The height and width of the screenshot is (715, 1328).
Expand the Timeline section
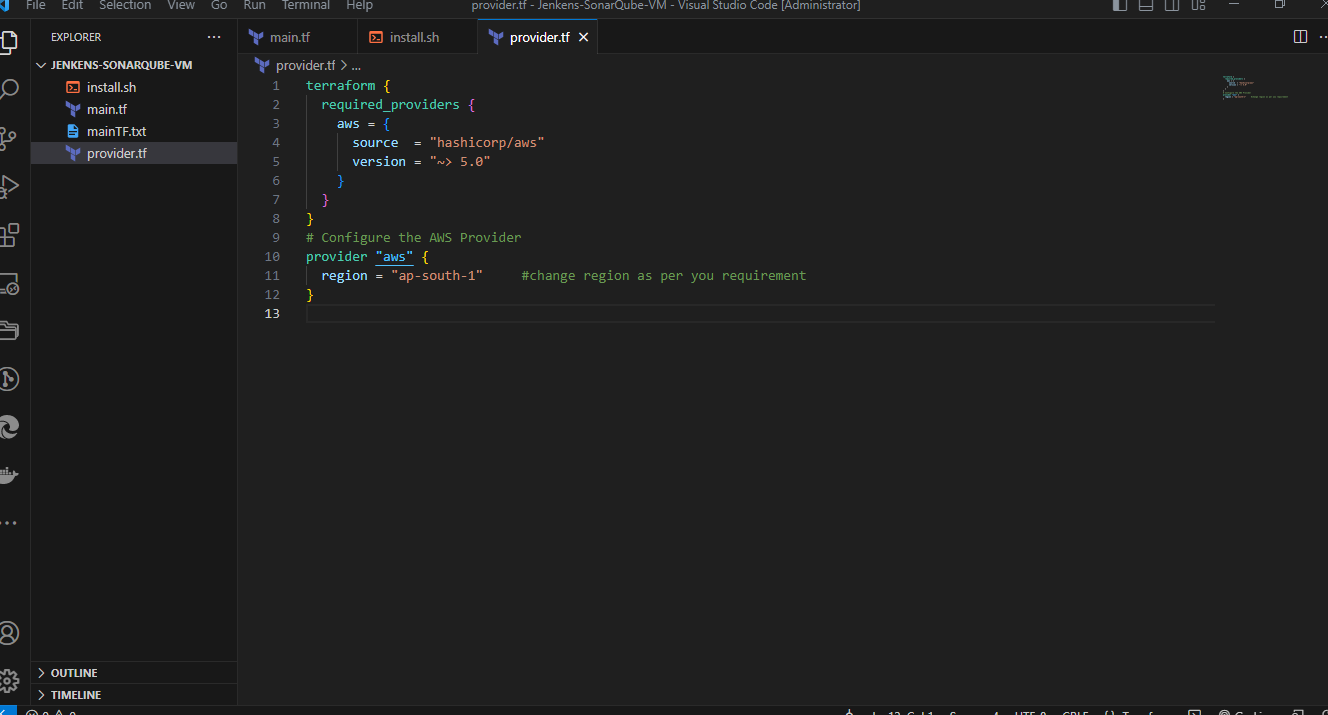coord(76,695)
